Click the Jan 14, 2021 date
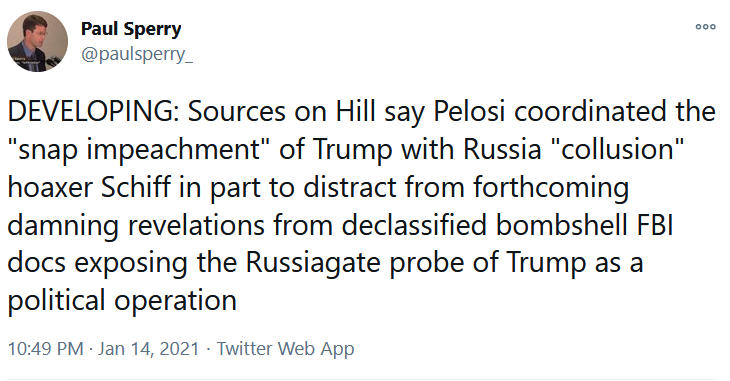Image resolution: width=730 pixels, height=381 pixels. click(148, 349)
